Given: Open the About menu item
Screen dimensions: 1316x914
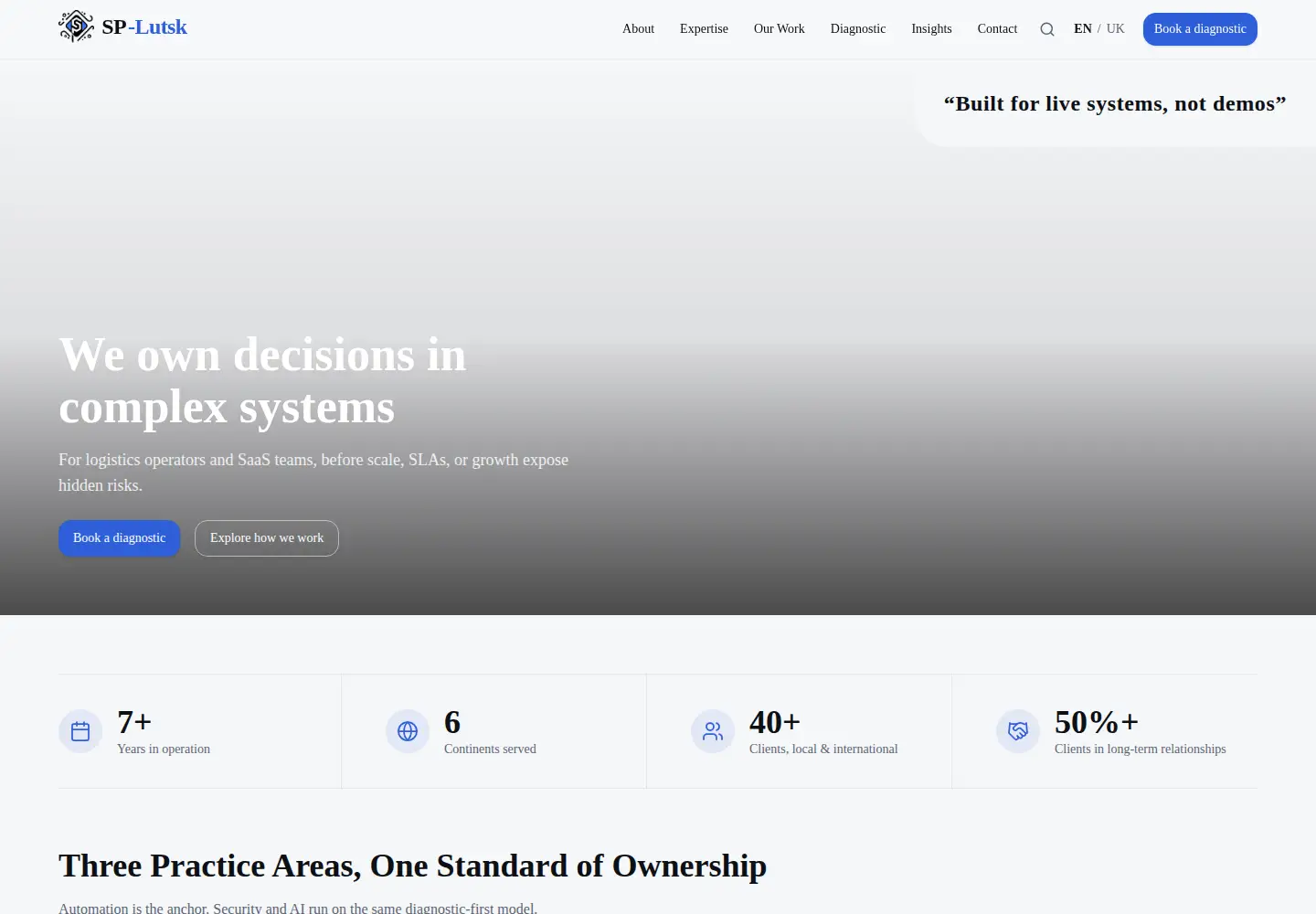Looking at the screenshot, I should click(638, 29).
